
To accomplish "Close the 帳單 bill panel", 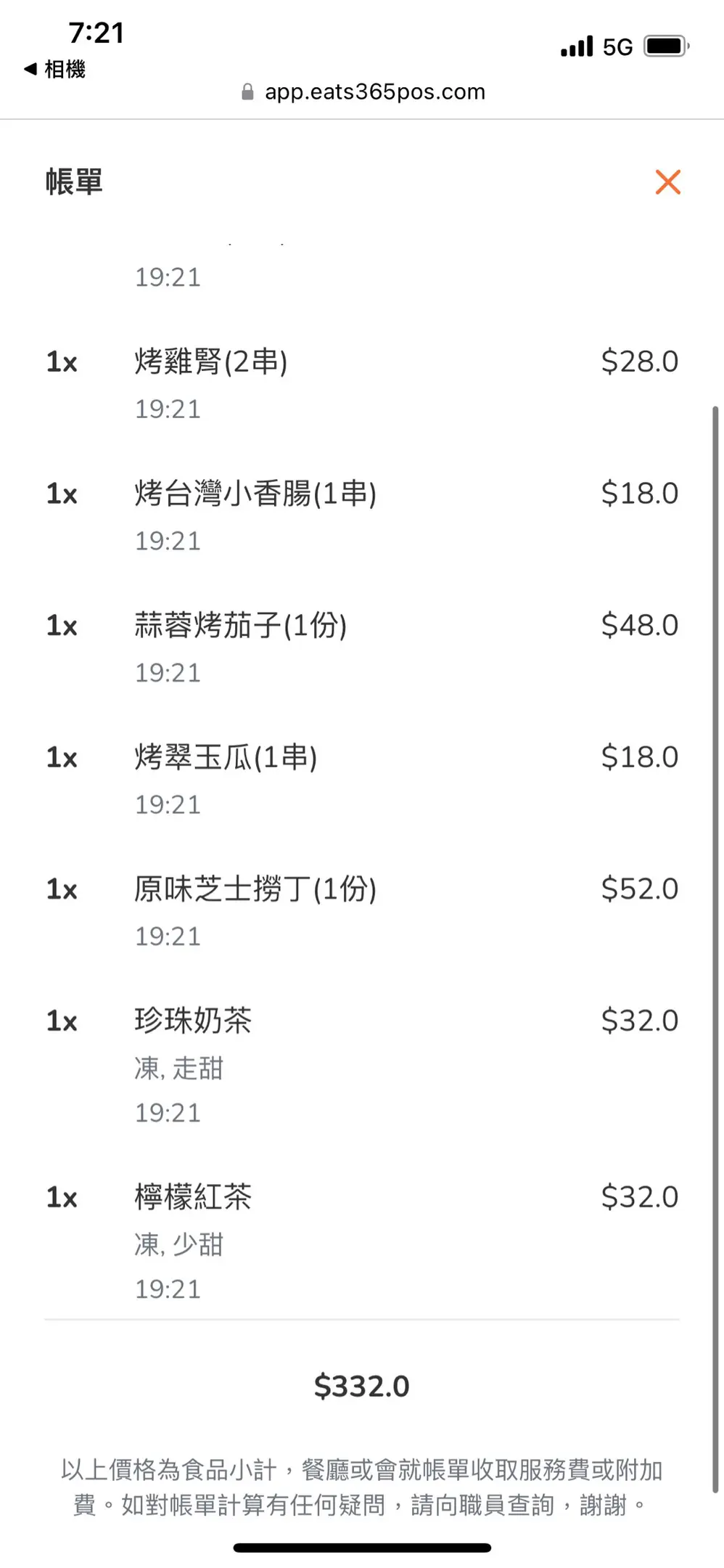I will (667, 182).
